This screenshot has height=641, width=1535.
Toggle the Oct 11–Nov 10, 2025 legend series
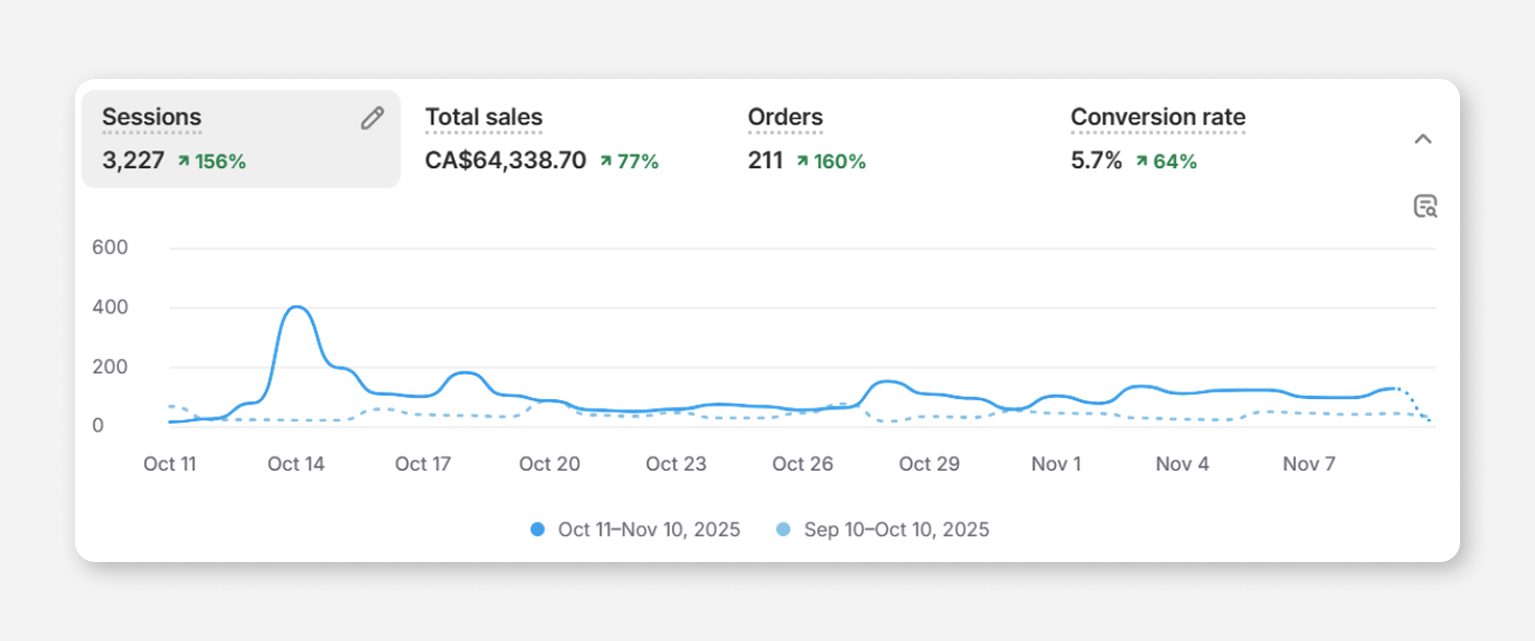(649, 530)
